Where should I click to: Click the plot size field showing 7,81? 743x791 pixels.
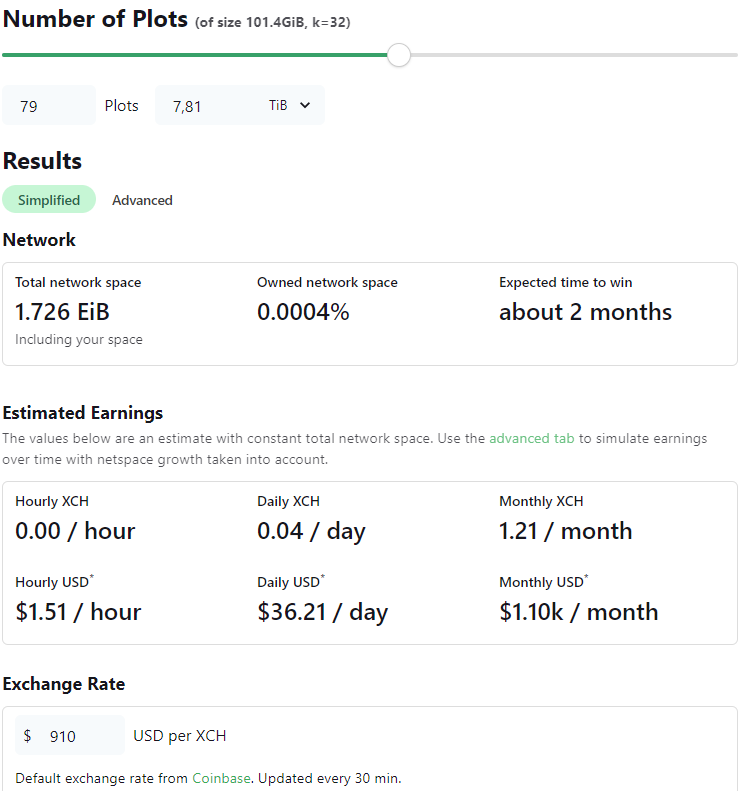coord(208,106)
